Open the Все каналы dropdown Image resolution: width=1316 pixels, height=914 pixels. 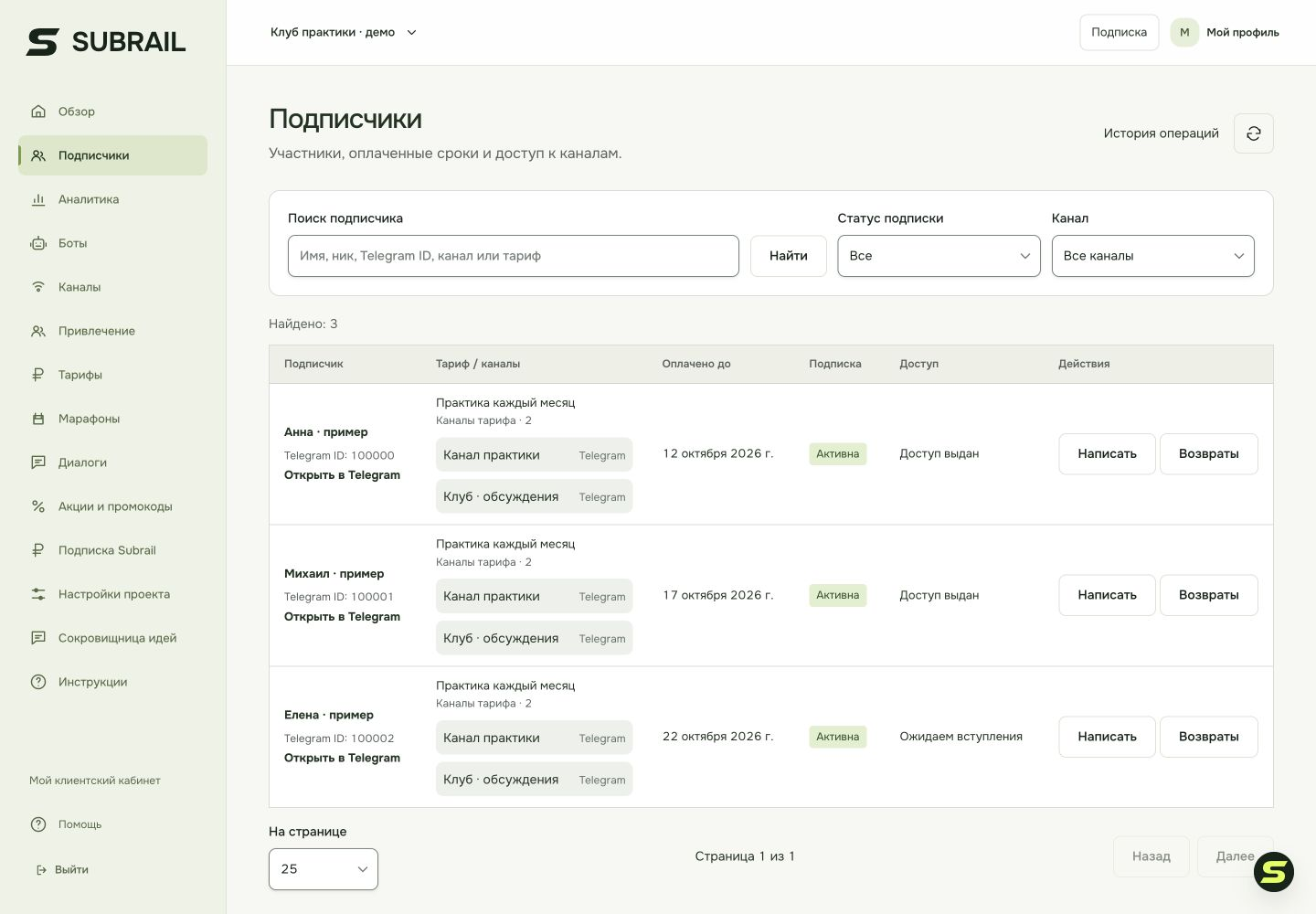(x=1152, y=256)
